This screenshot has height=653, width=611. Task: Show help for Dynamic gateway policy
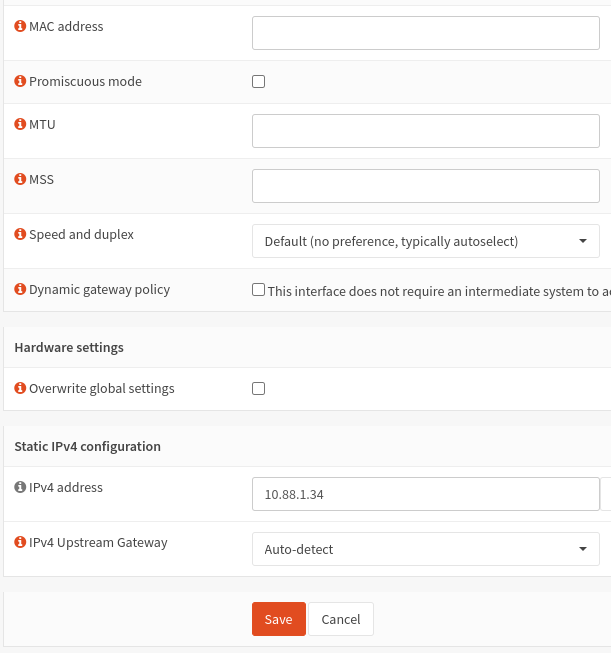coord(20,289)
